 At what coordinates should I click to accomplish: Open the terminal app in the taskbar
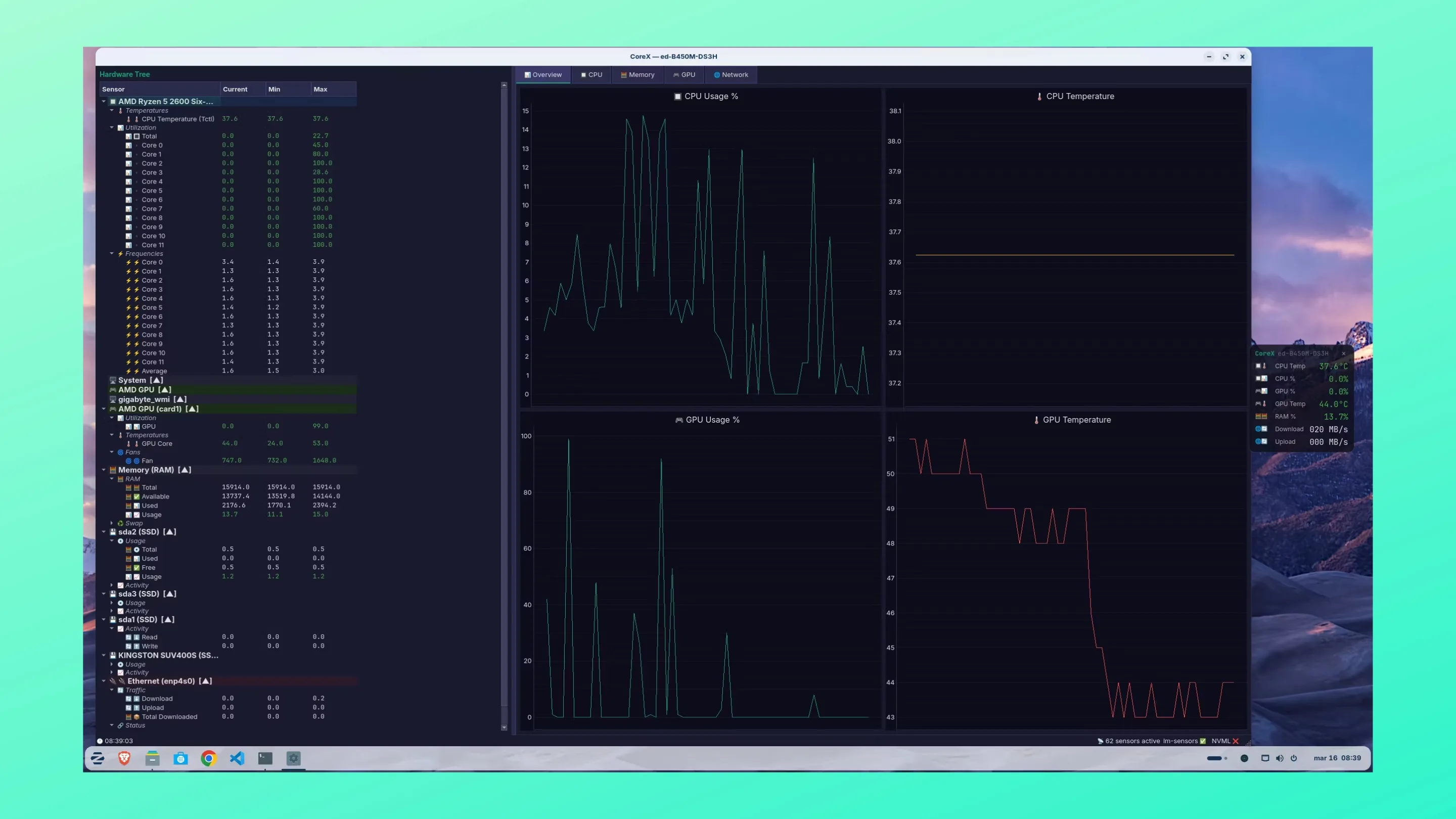click(265, 758)
